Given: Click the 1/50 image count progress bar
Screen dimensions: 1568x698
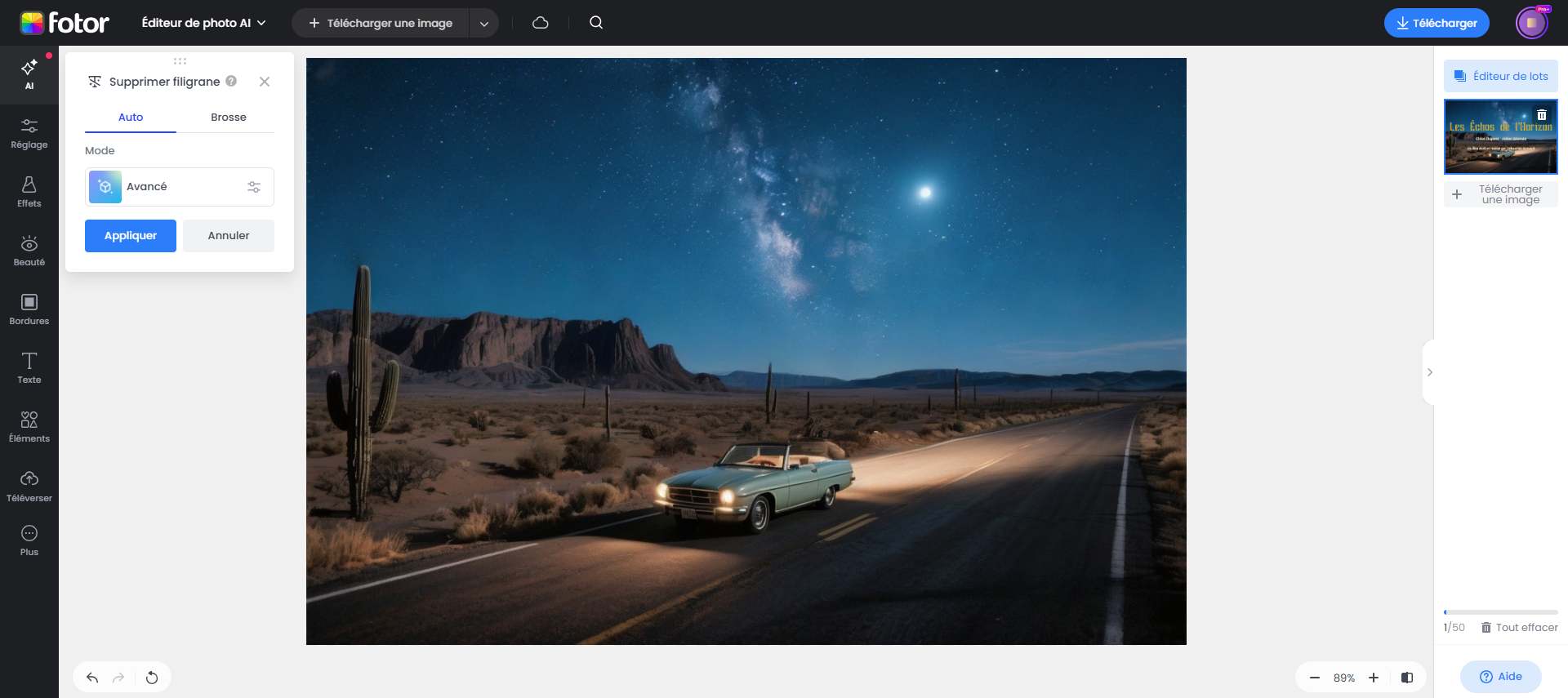Looking at the screenshot, I should [x=1501, y=612].
